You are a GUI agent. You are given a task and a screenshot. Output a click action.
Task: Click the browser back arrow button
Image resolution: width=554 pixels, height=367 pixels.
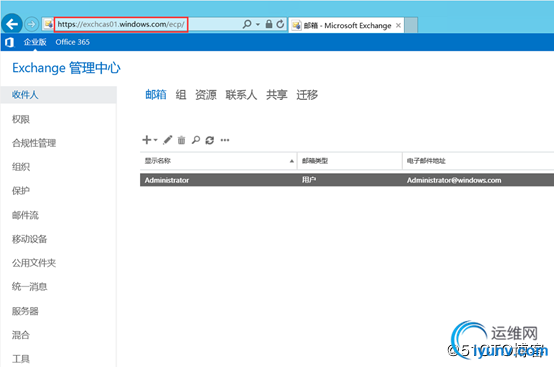pos(12,24)
